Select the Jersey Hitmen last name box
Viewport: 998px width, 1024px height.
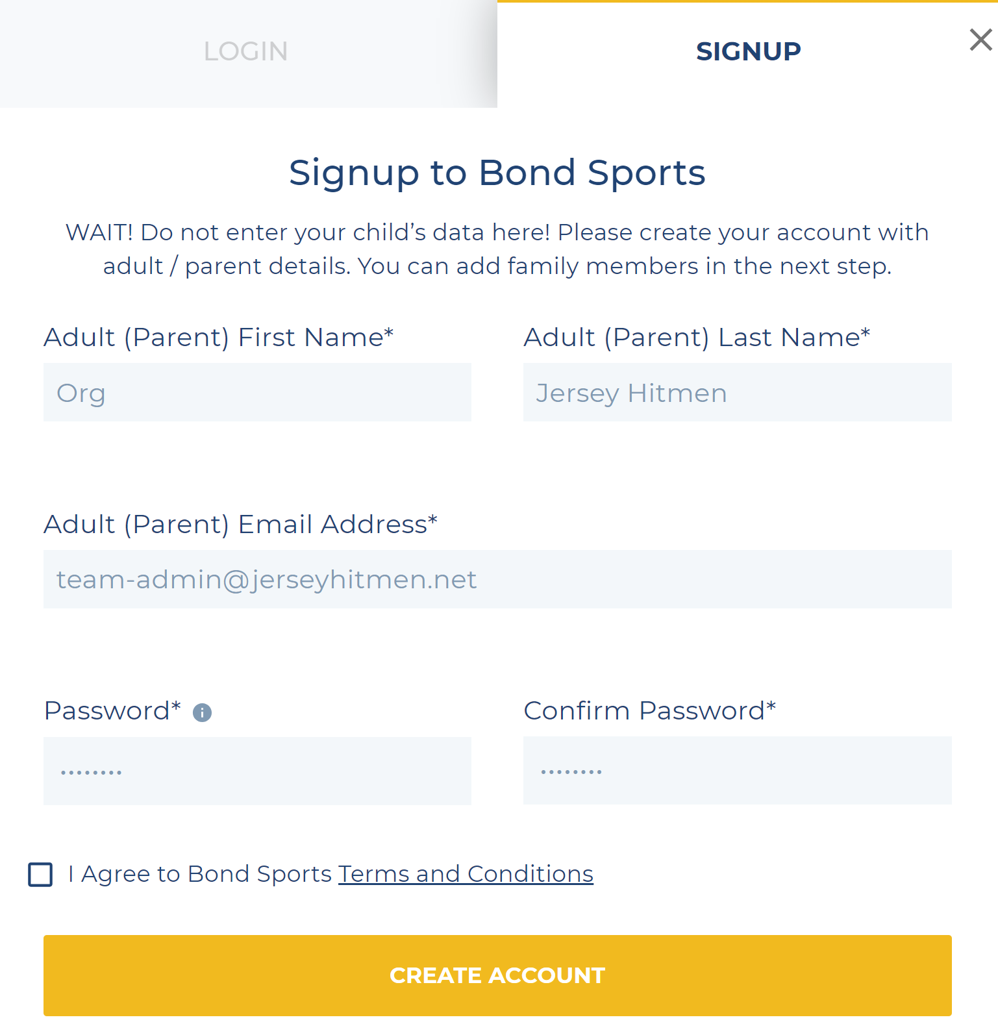(737, 392)
